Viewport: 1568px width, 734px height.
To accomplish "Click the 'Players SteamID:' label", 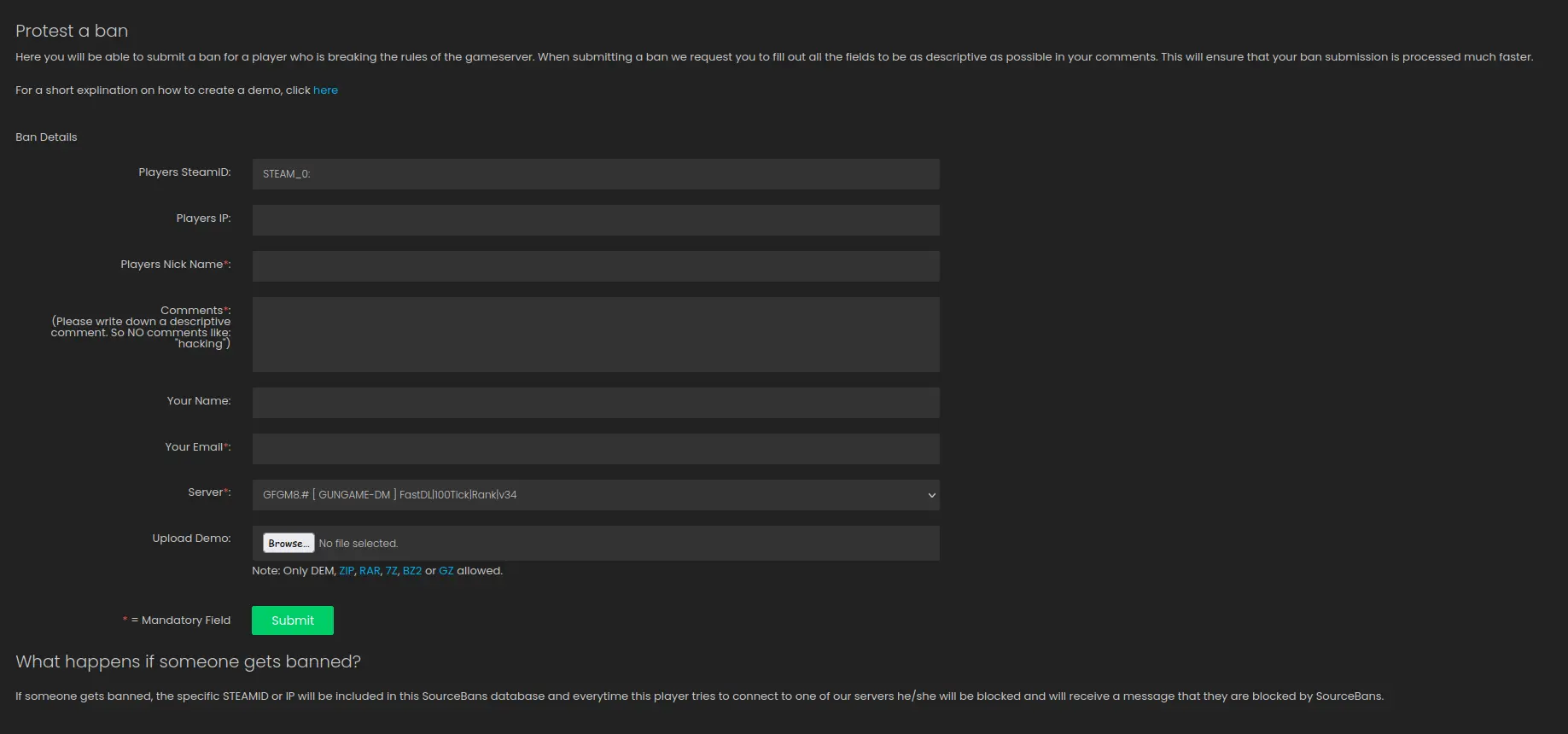I will (x=184, y=172).
